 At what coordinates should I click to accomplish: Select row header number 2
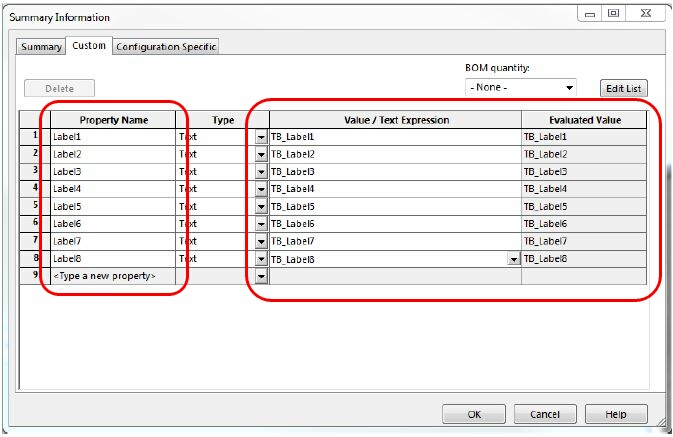point(34,154)
